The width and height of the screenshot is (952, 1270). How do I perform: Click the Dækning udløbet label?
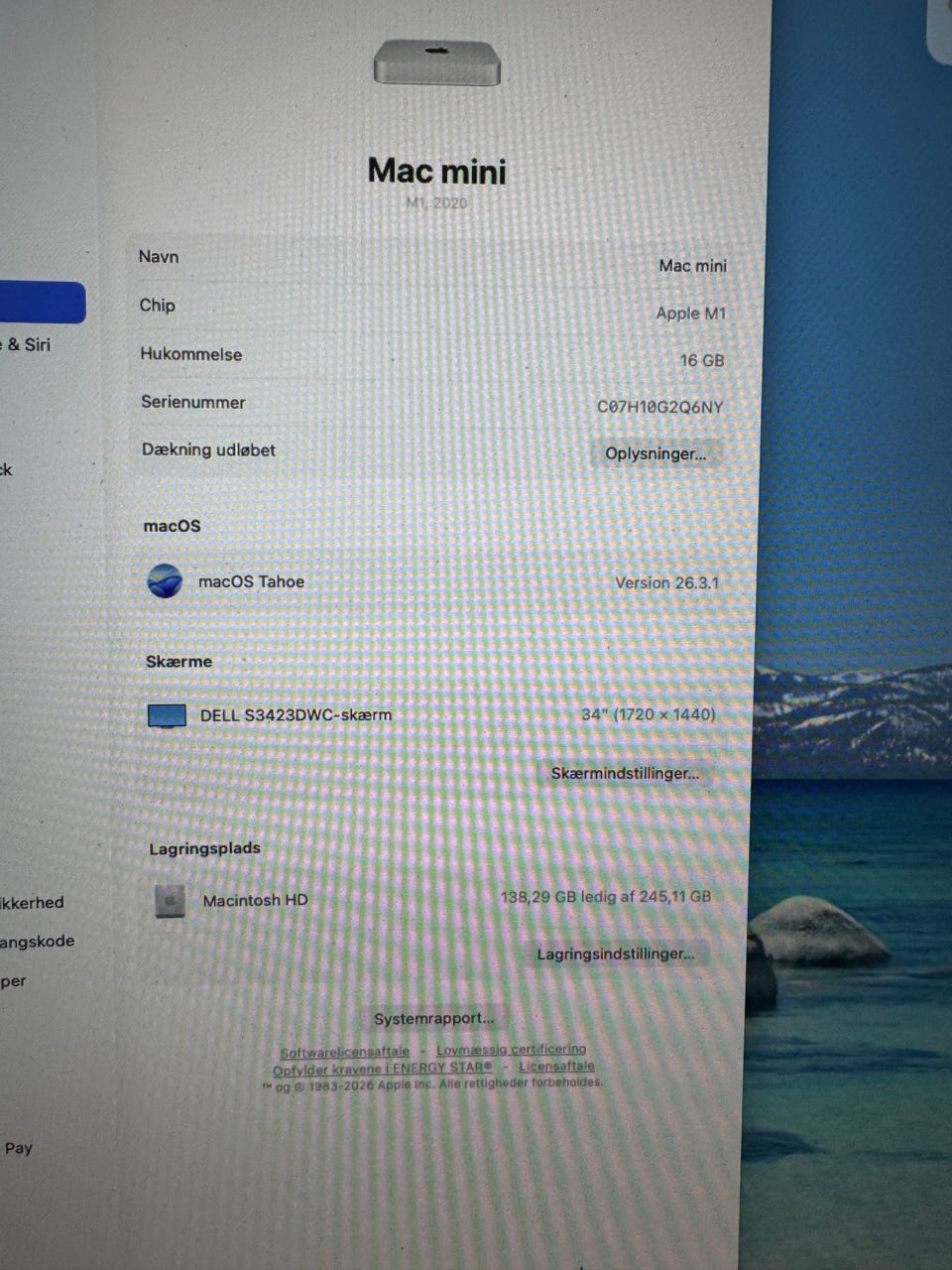(208, 449)
